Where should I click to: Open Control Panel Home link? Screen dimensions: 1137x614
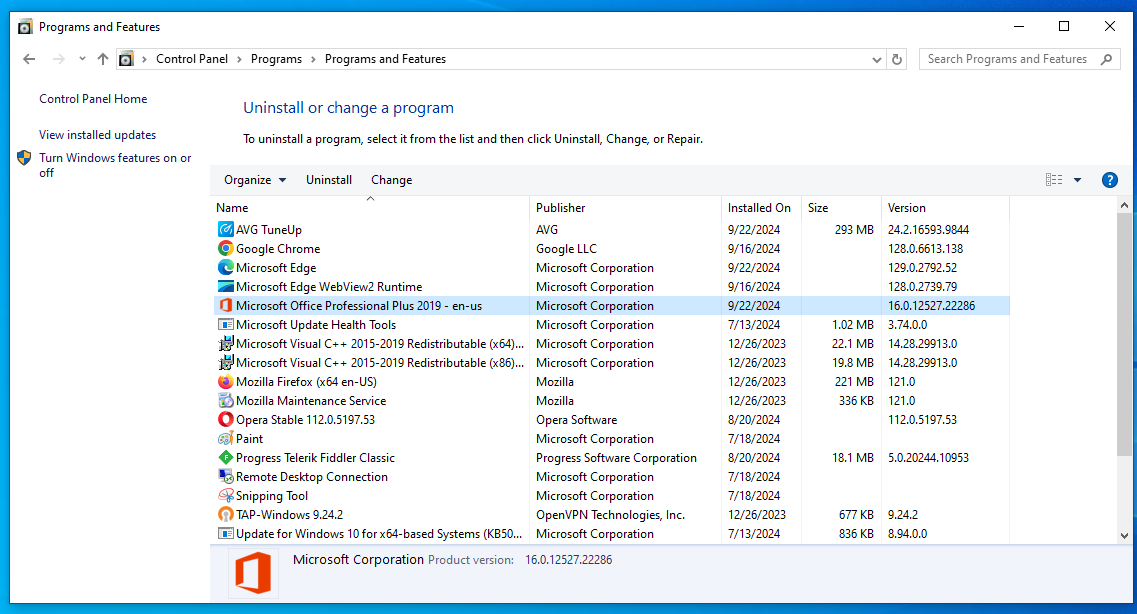point(93,99)
